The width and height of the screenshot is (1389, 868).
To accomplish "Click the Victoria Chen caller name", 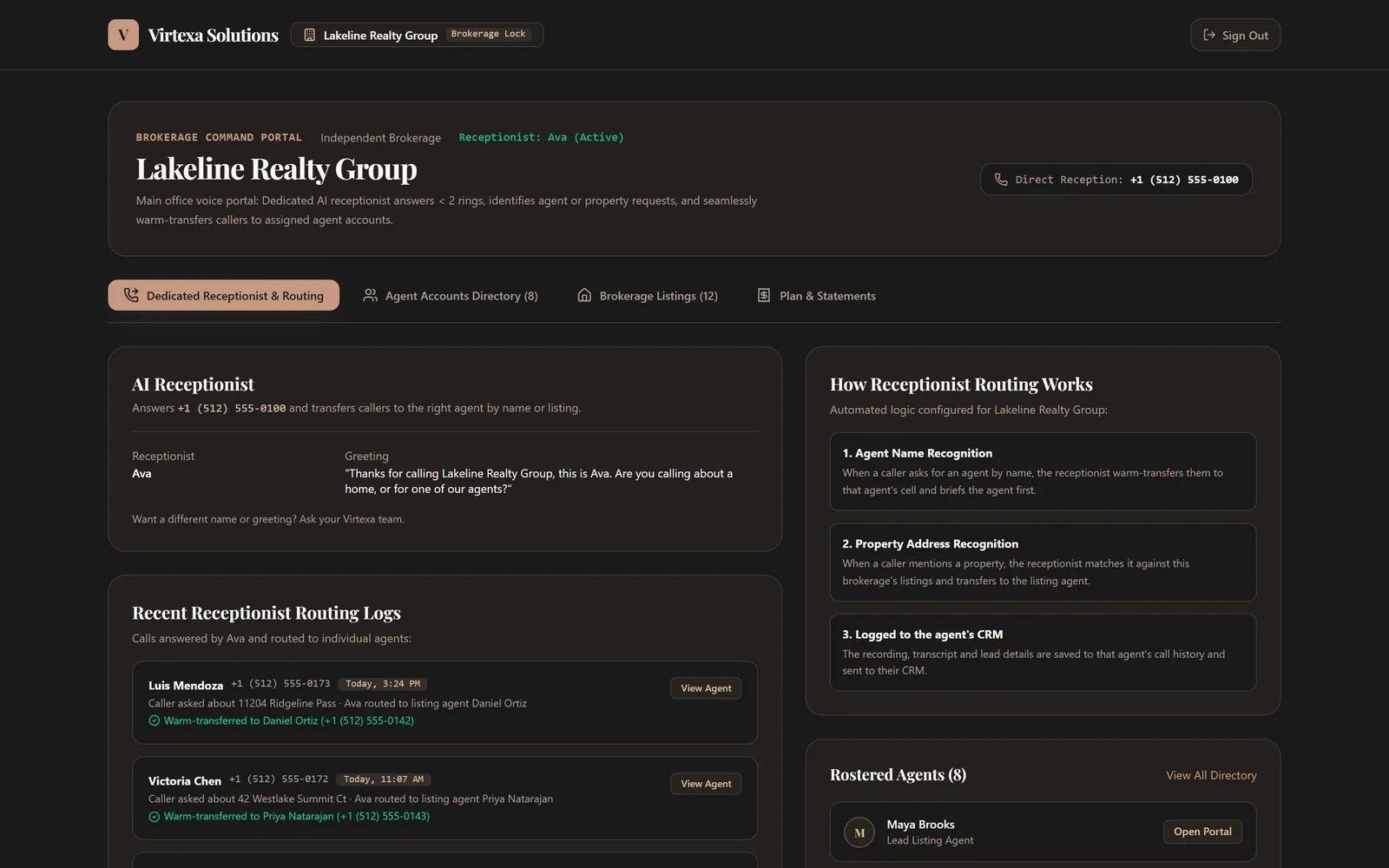I will [185, 780].
